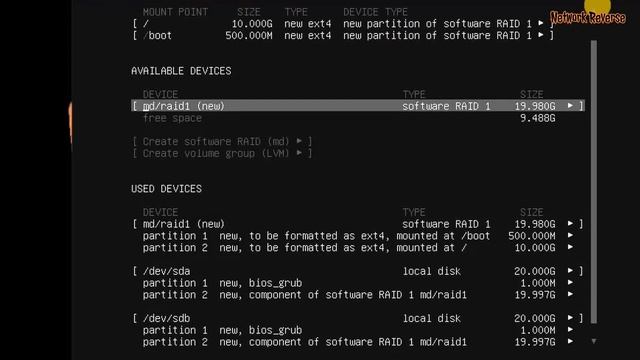Select md/raid1 (new) under Used Devices
The height and width of the screenshot is (360, 640).
coord(358,224)
